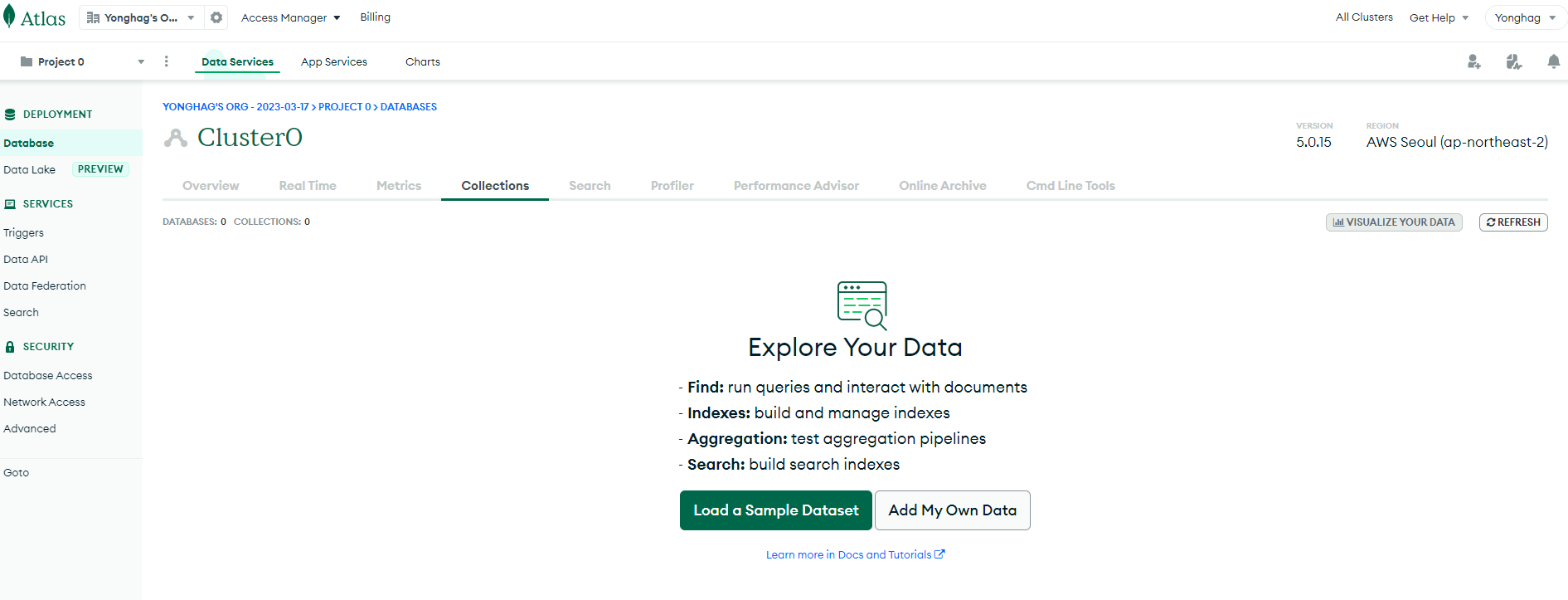
Task: Open the Cmd Line Tools tab
Action: (1070, 186)
